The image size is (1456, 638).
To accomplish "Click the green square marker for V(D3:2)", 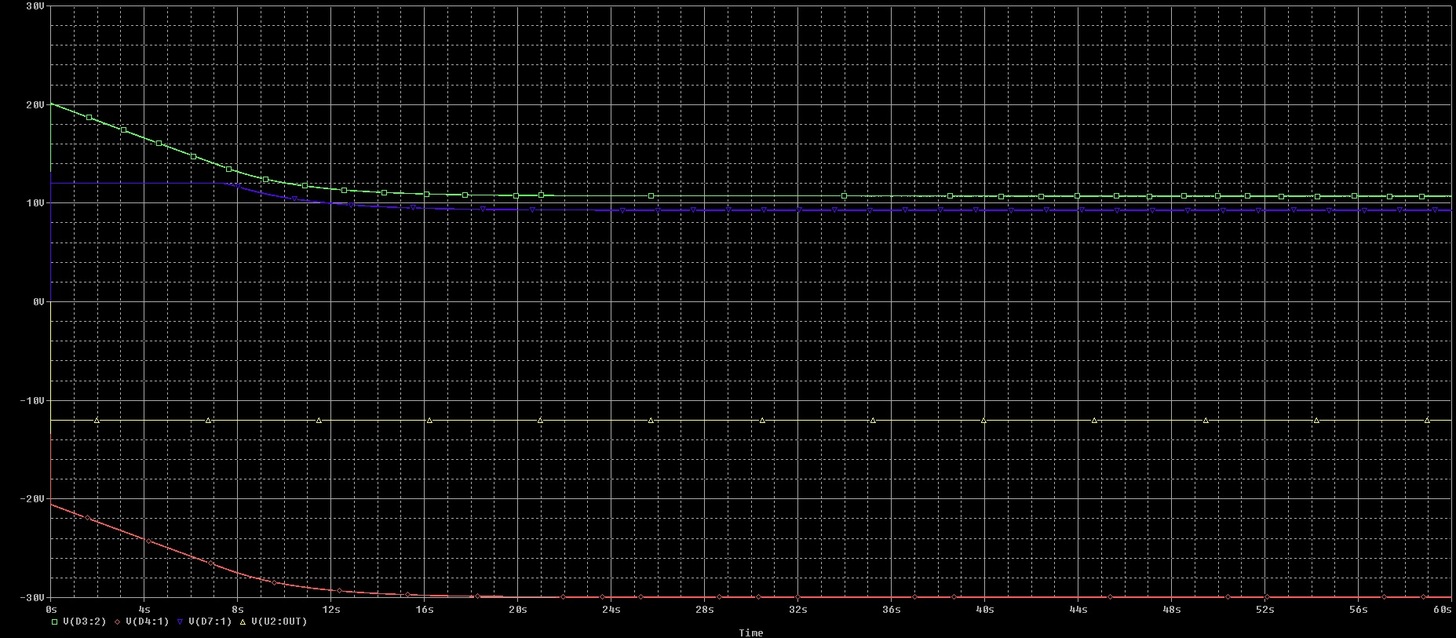I will (x=54, y=621).
